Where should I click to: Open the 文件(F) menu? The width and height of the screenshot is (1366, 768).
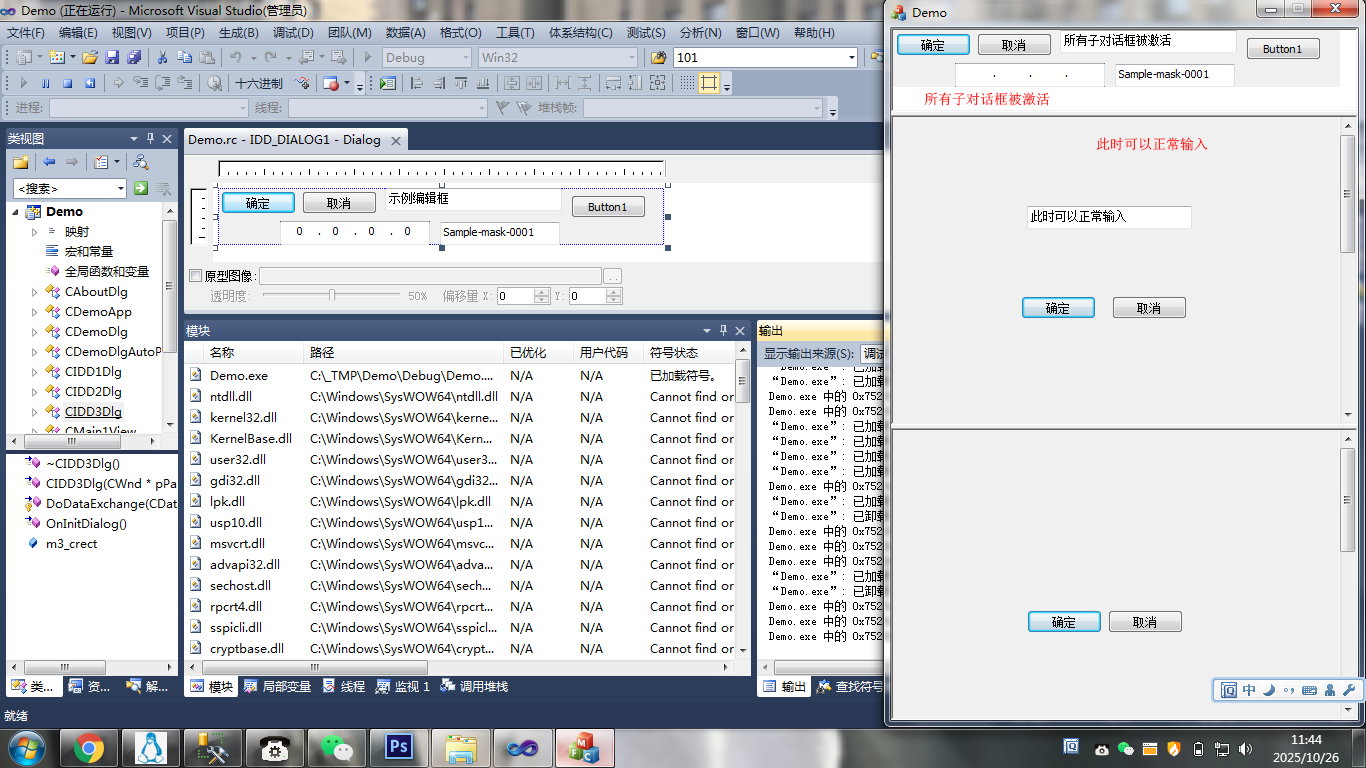click(x=26, y=32)
